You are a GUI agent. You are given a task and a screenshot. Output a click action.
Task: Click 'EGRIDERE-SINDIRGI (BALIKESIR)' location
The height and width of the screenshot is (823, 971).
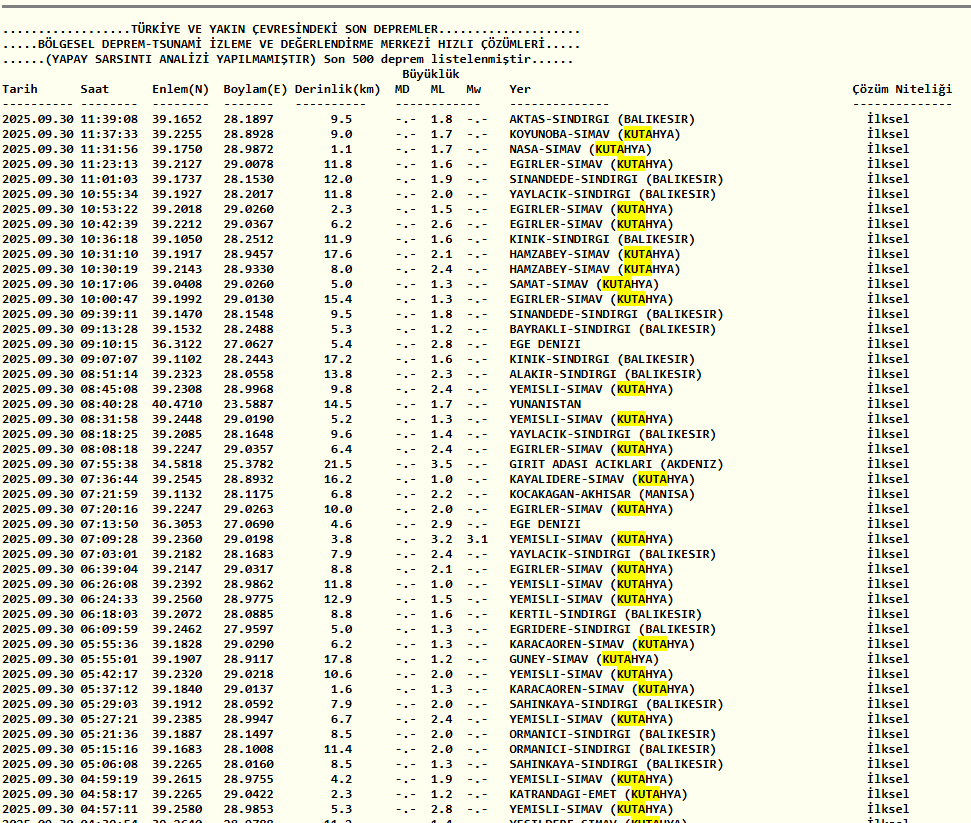click(x=612, y=629)
